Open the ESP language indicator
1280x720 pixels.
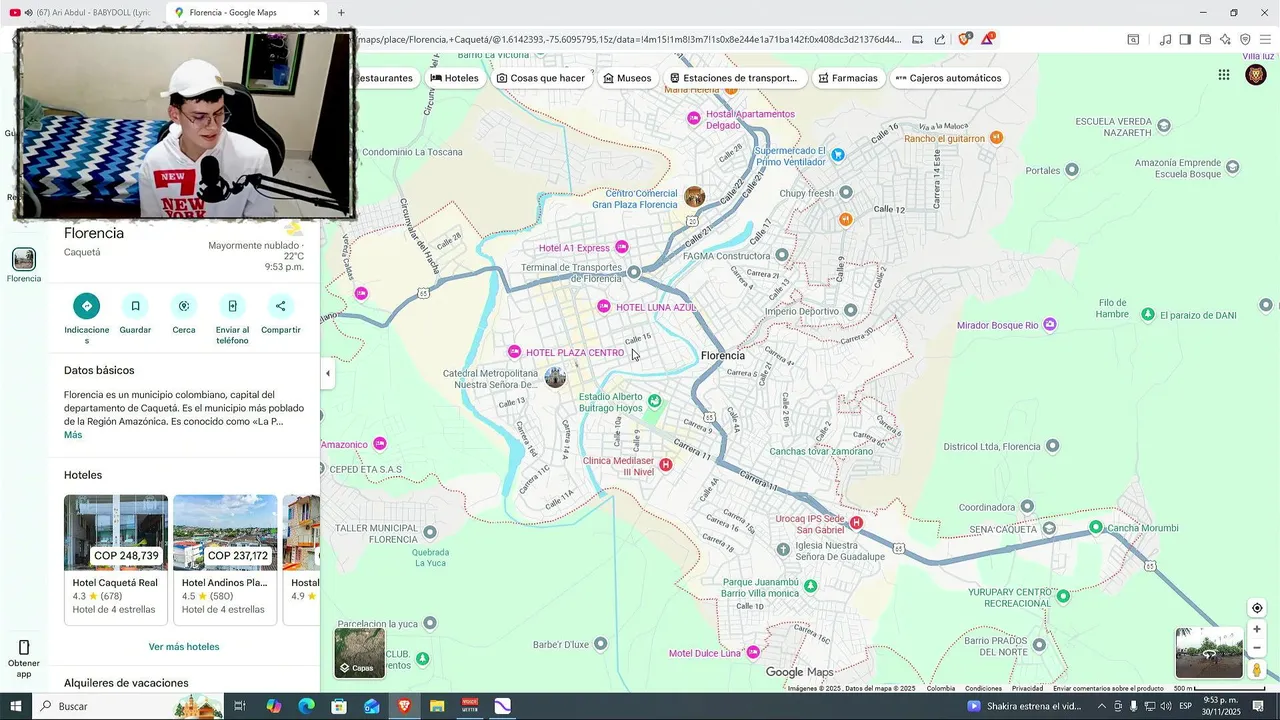click(x=1185, y=706)
